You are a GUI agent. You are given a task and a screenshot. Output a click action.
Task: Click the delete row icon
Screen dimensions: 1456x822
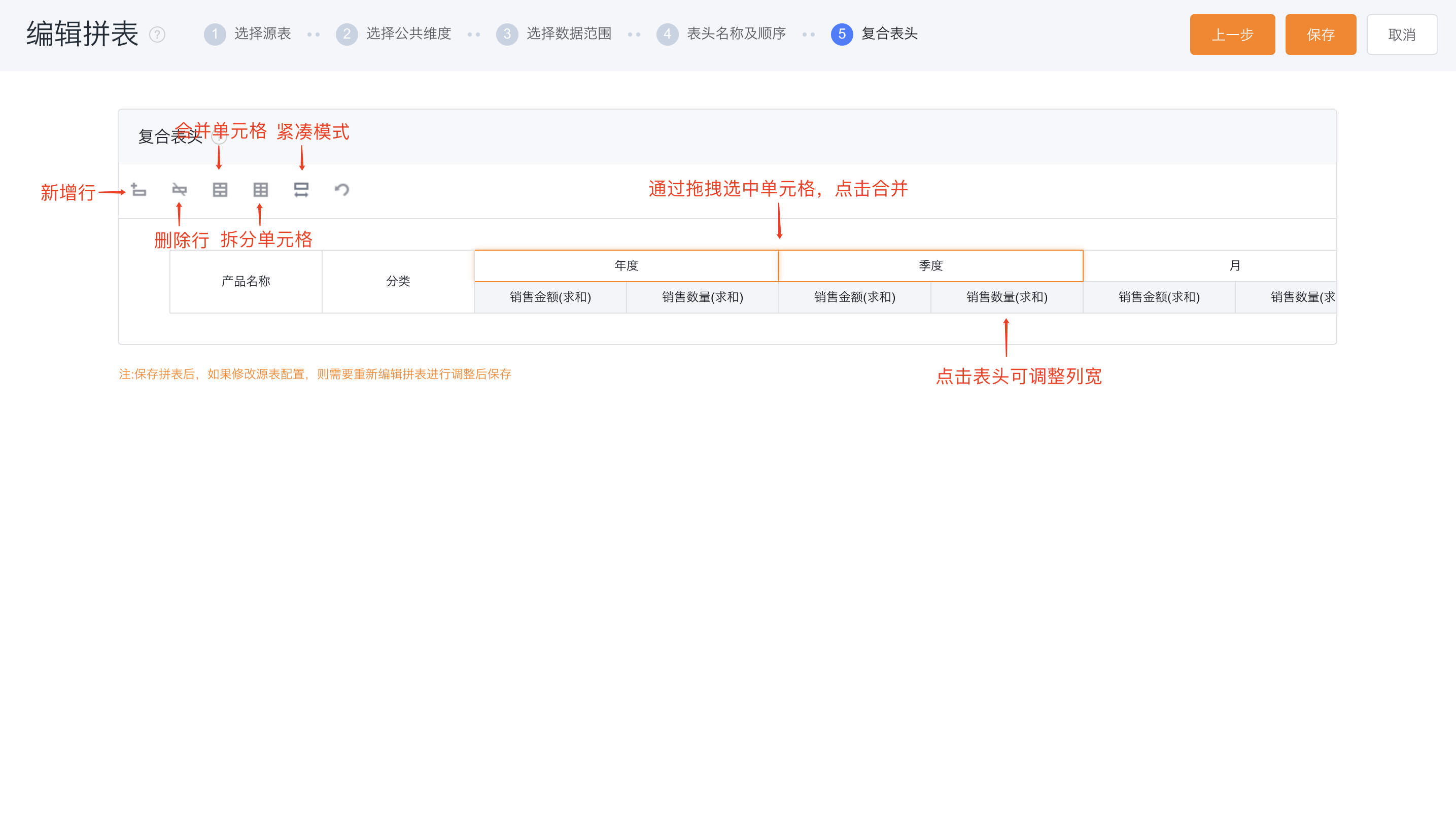pyautogui.click(x=179, y=189)
